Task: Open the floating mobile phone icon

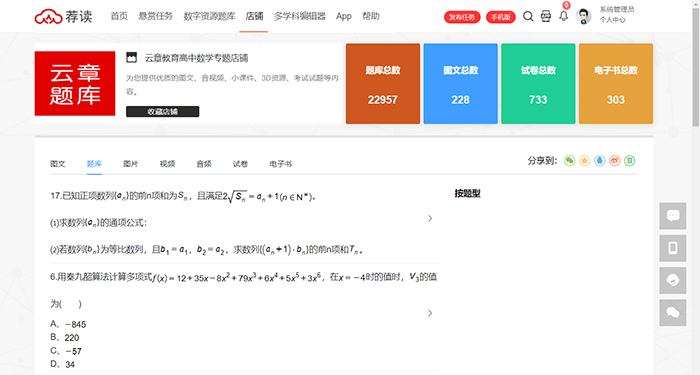Action: (673, 248)
